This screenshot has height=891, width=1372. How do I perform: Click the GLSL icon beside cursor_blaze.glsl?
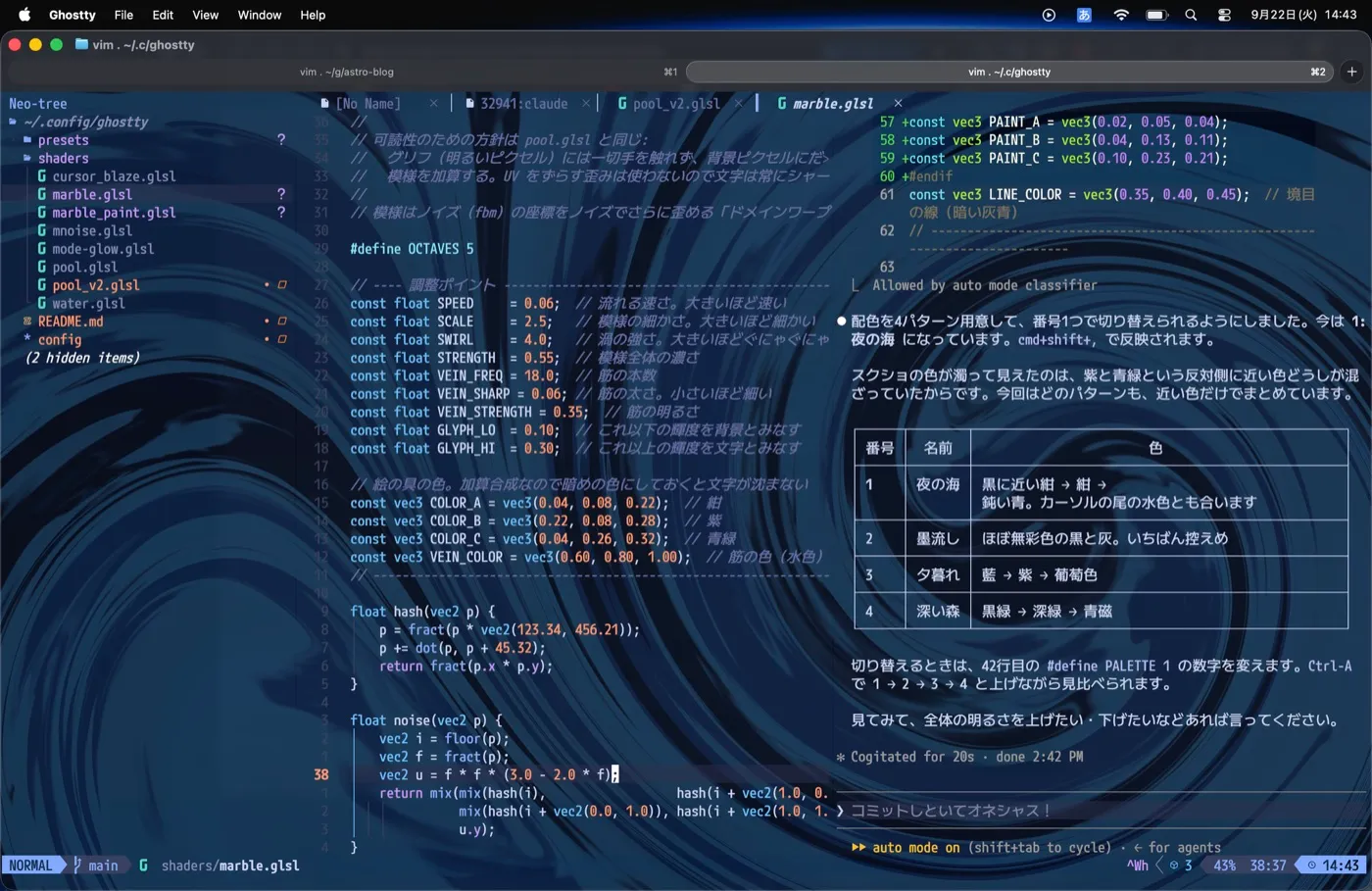(42, 176)
